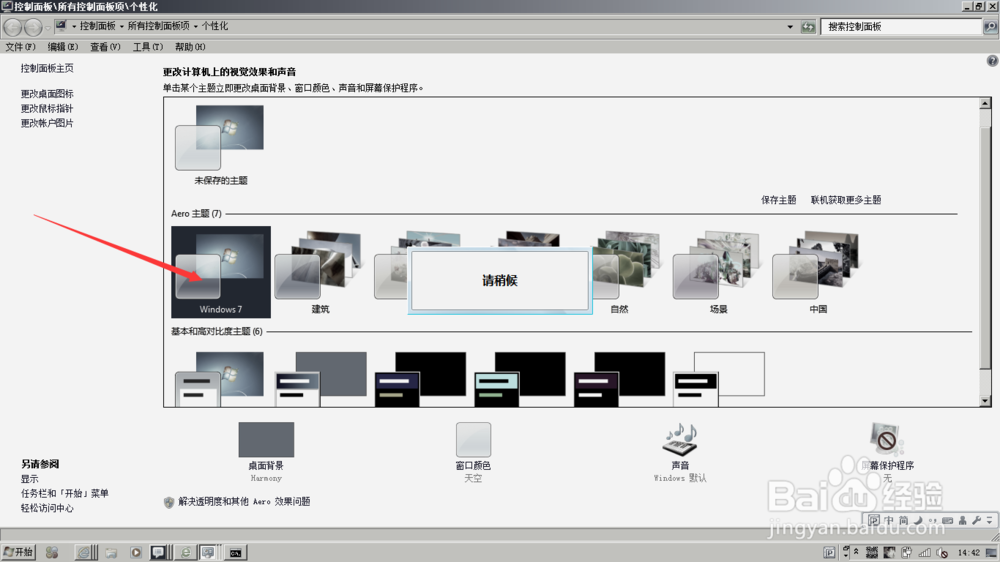Click the network signal tray icon
This screenshot has height=562, width=1000.
tap(925, 552)
